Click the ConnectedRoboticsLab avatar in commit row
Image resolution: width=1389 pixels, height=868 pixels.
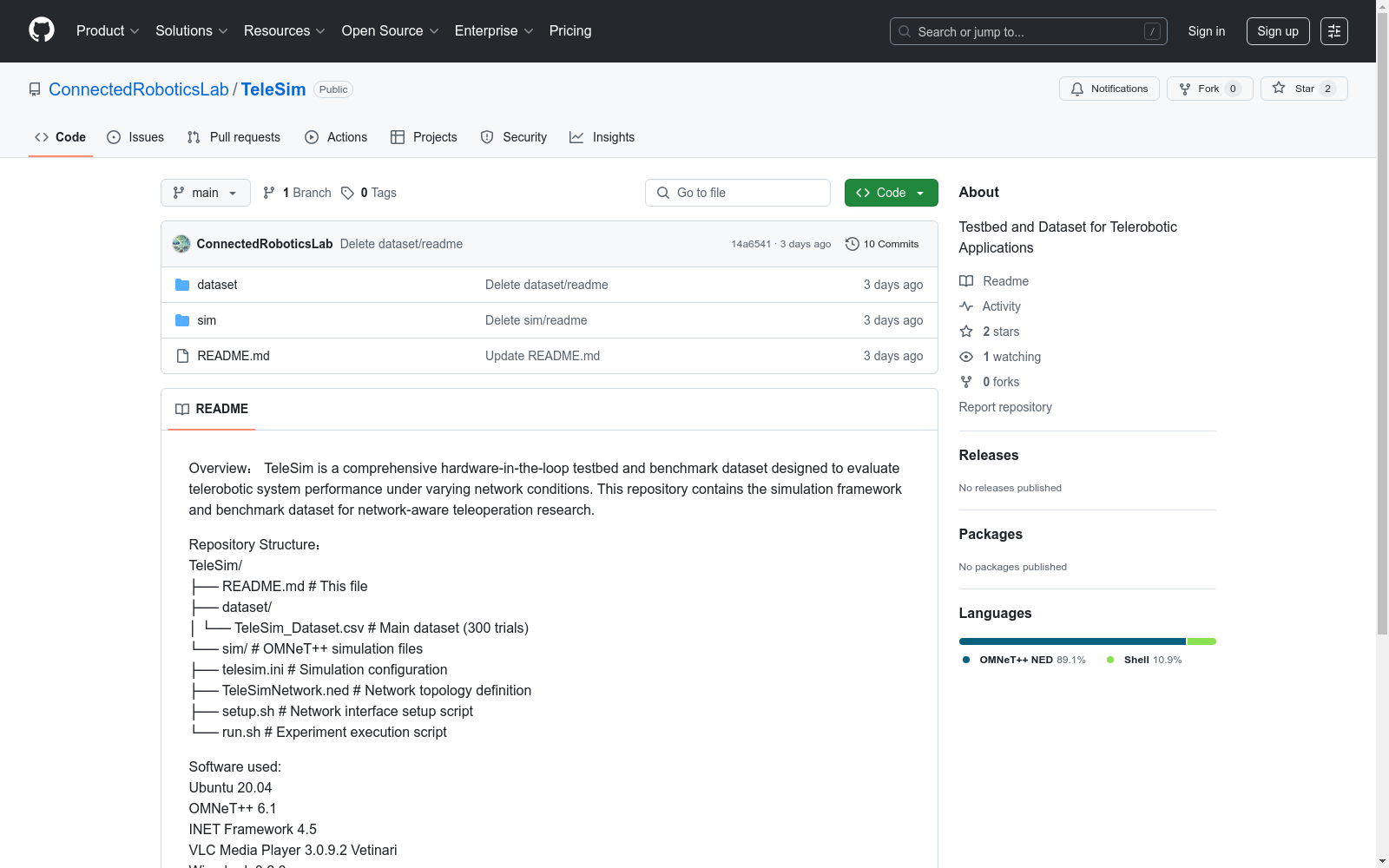tap(181, 244)
